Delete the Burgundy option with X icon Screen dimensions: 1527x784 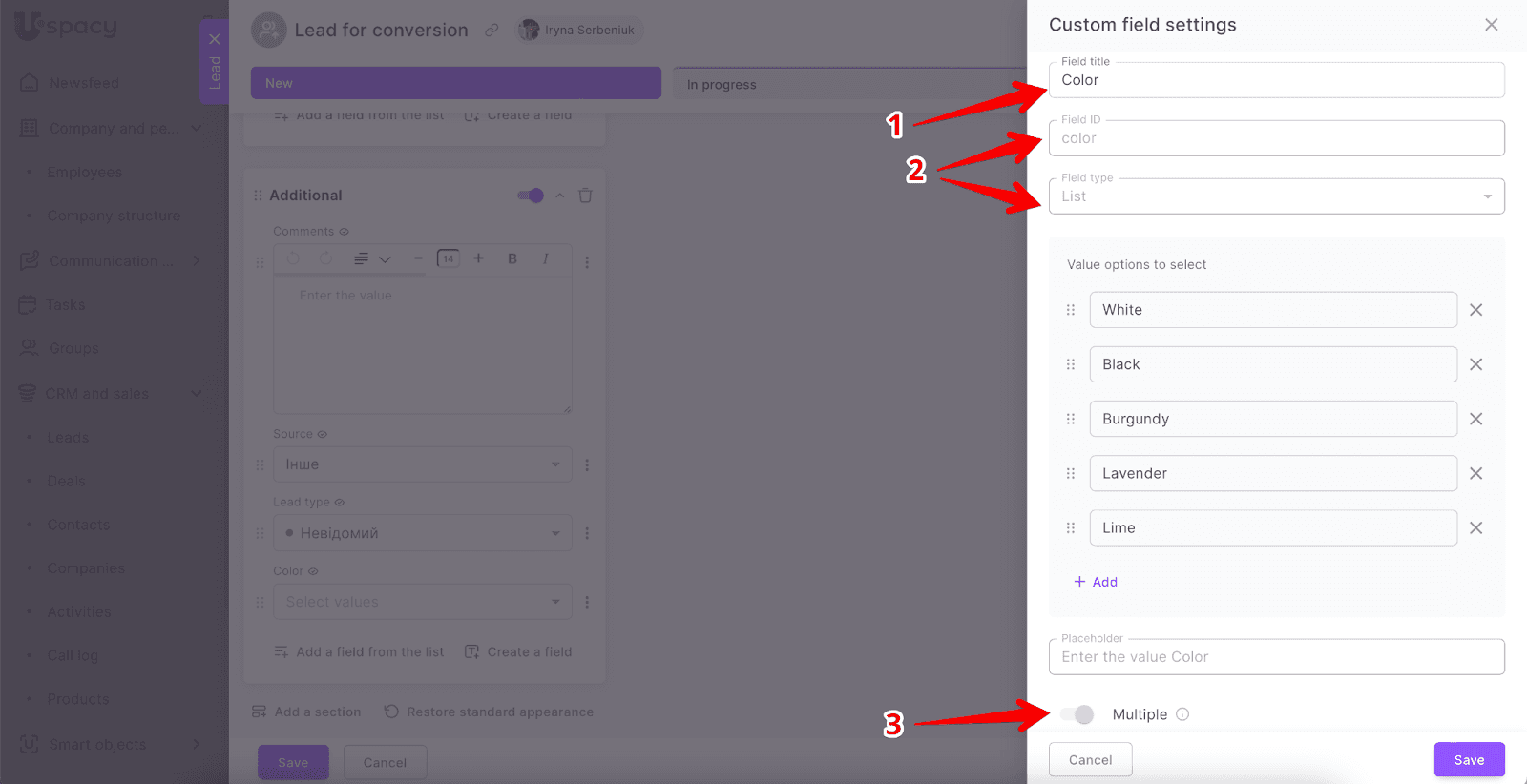click(x=1475, y=419)
